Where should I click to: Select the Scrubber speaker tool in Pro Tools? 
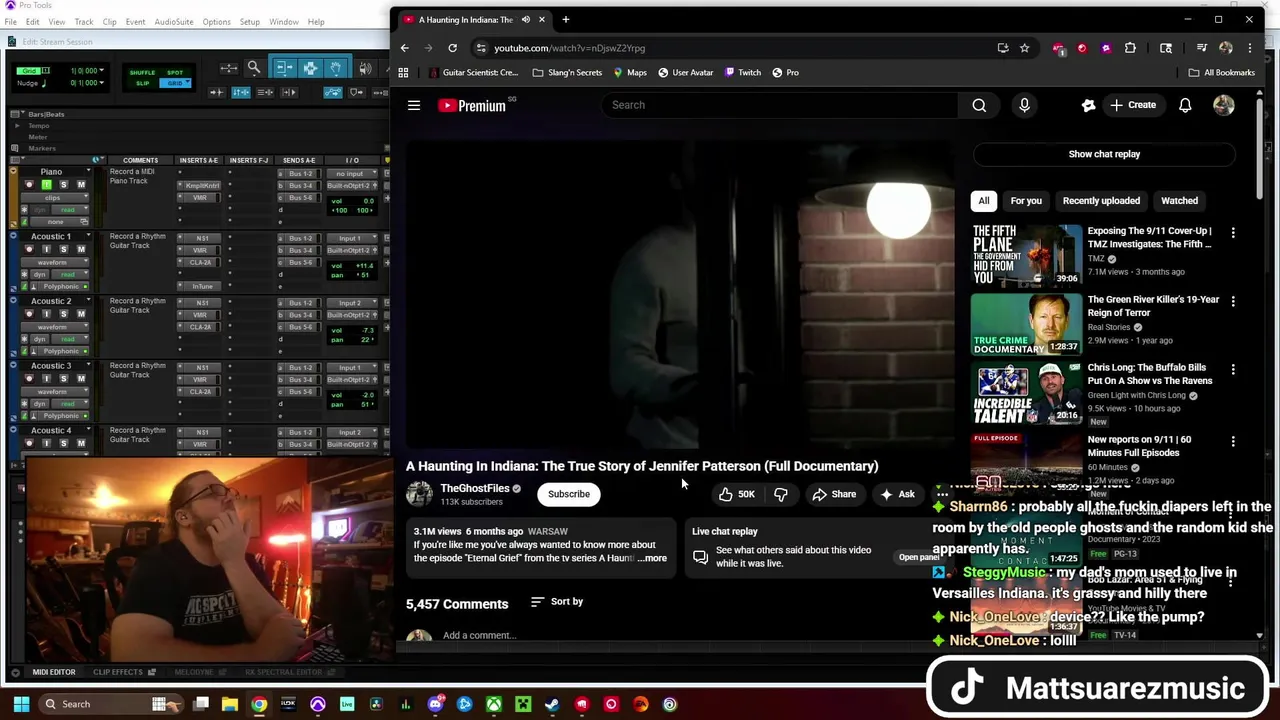(365, 68)
